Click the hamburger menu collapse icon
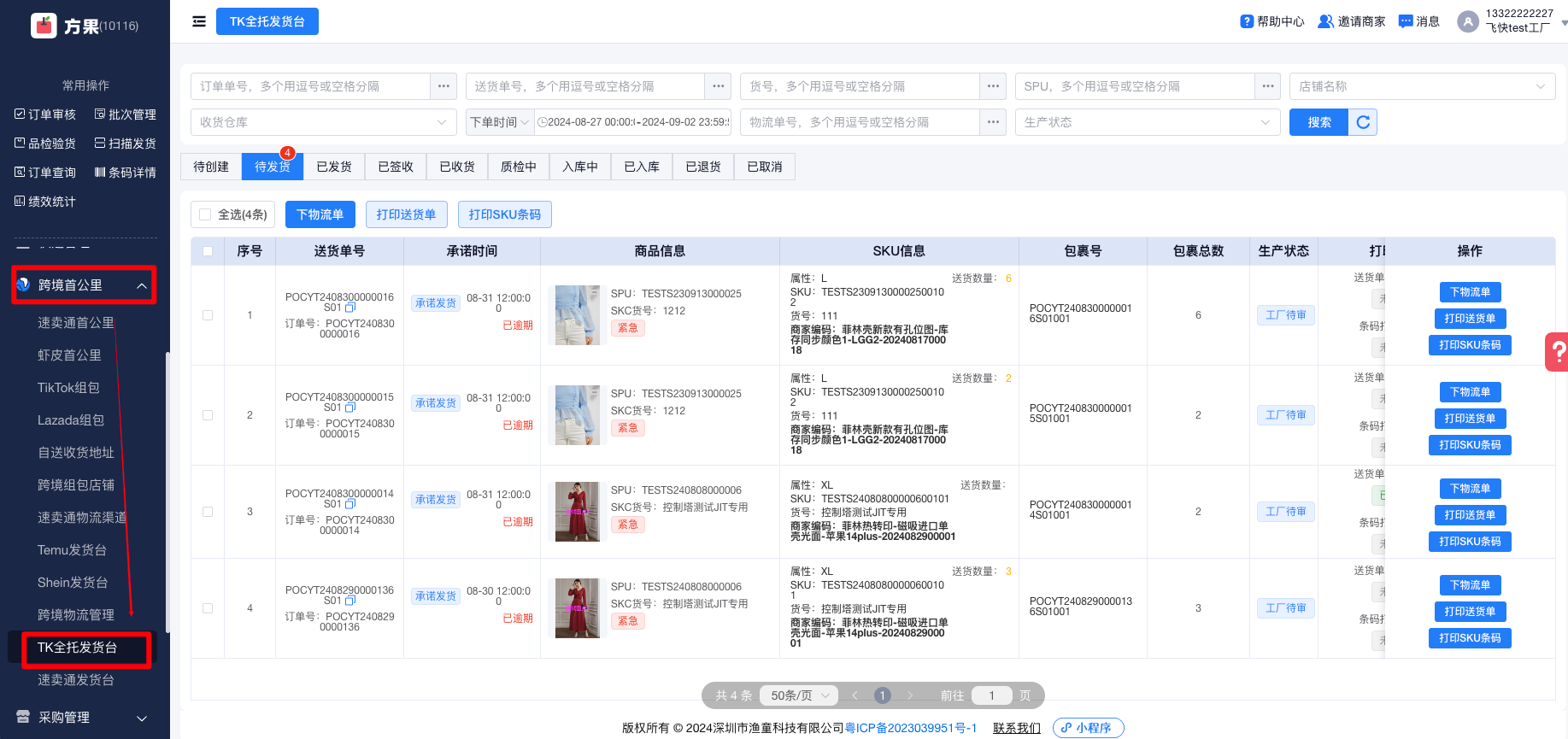 199,21
